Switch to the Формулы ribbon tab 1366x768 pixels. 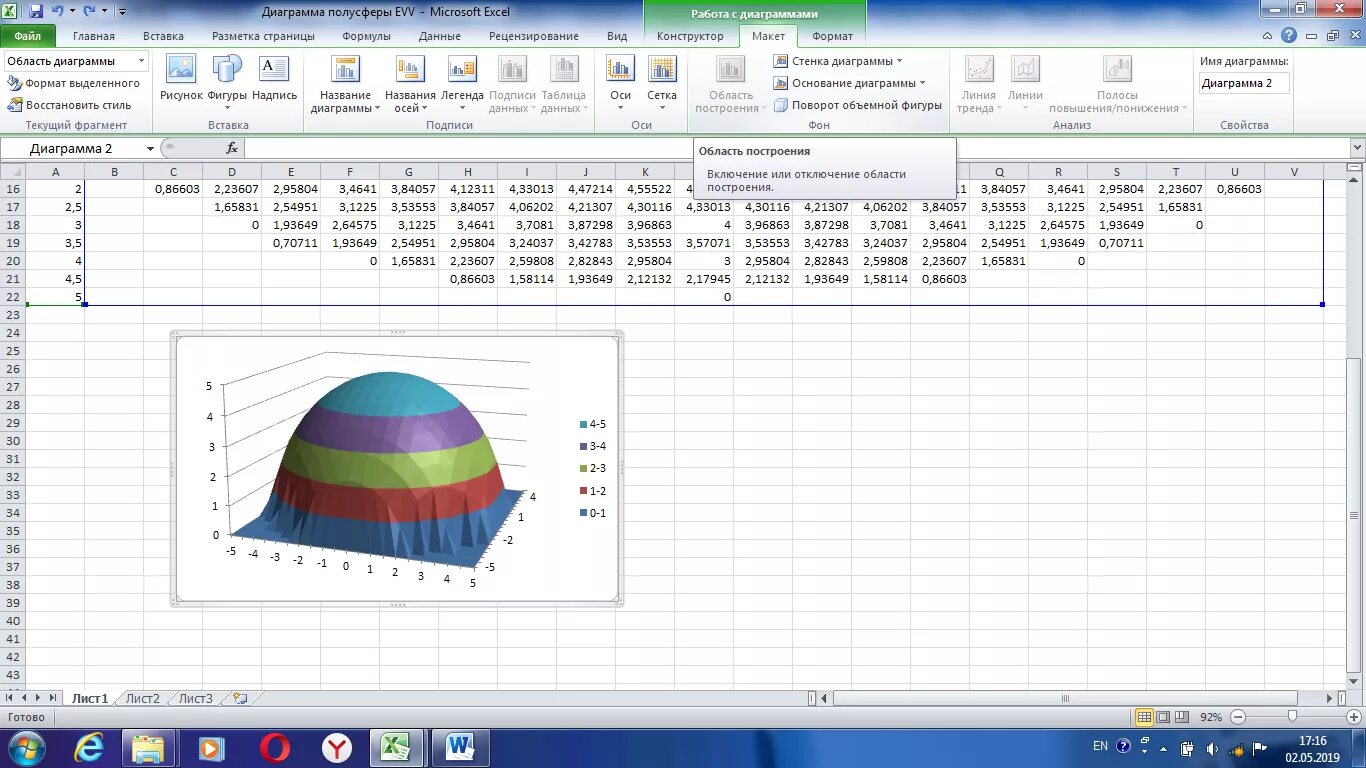coord(366,36)
